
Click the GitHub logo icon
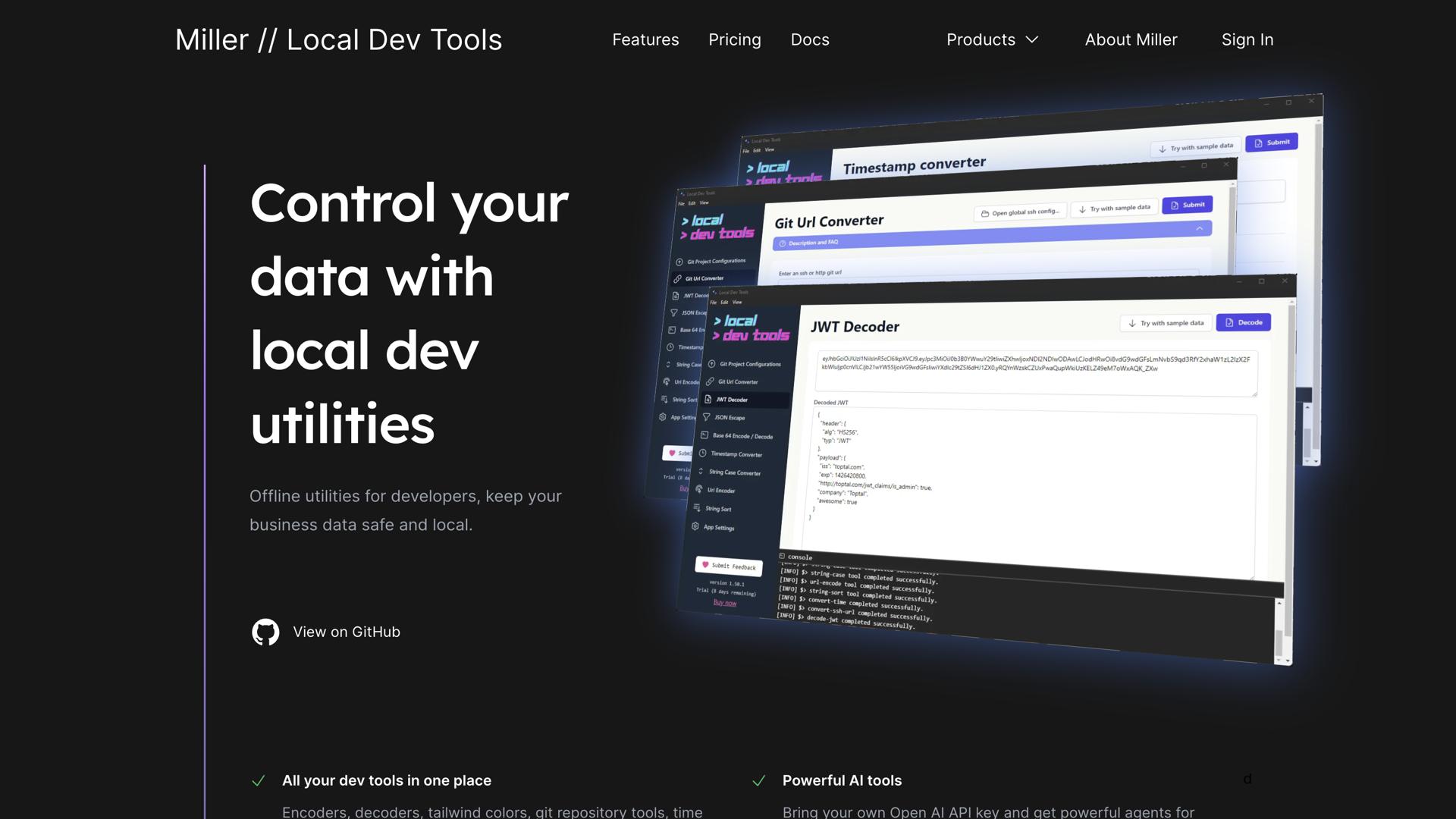click(x=265, y=632)
